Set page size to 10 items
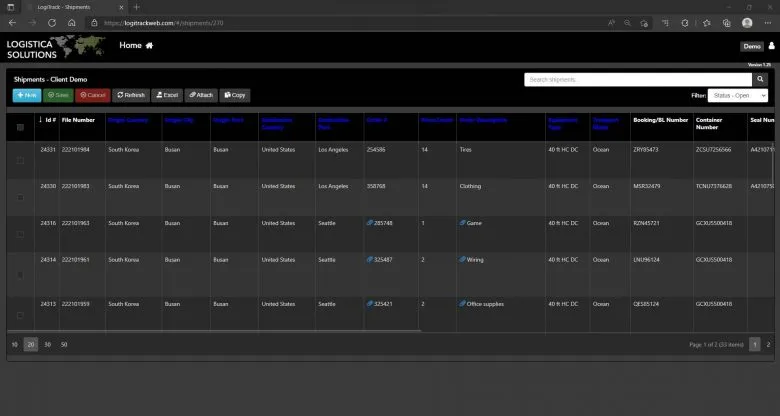This screenshot has height=416, width=780. click(14, 344)
